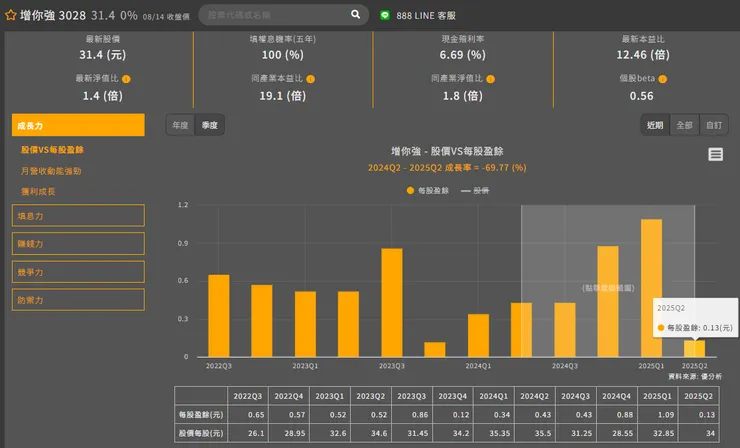Image resolution: width=740 pixels, height=448 pixels.
Task: Select the 全部 range button
Action: pos(684,125)
